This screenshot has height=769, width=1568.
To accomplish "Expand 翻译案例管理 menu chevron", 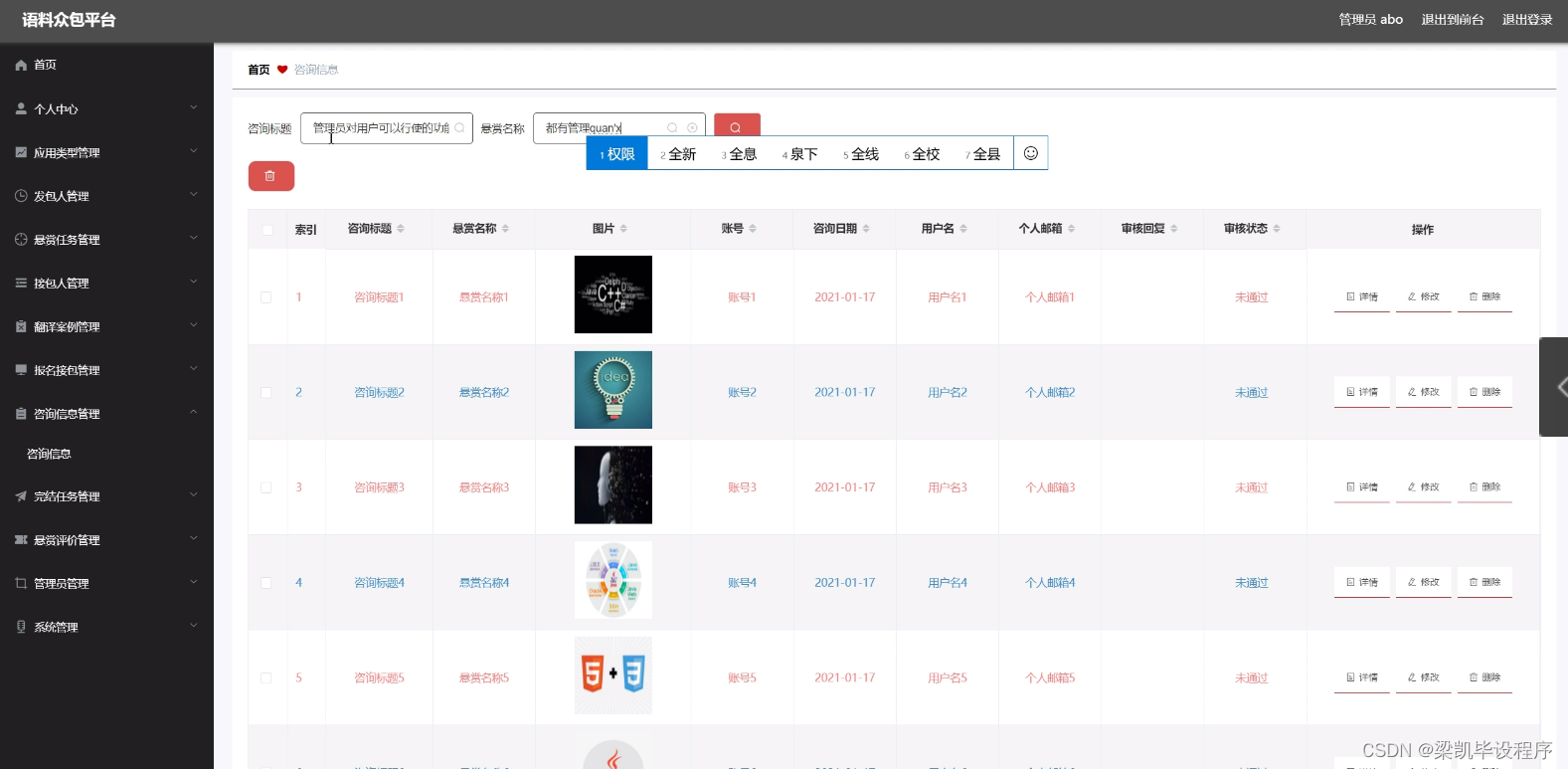I will coord(194,325).
